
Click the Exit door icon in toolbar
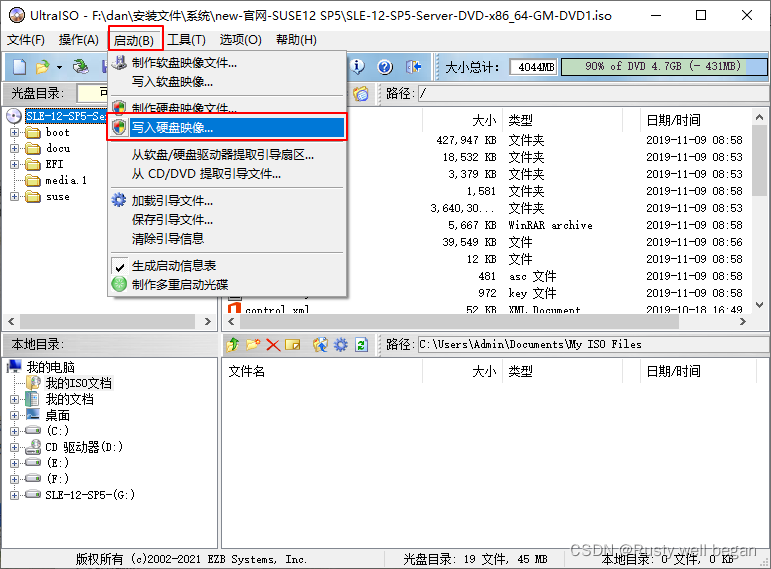click(x=413, y=66)
